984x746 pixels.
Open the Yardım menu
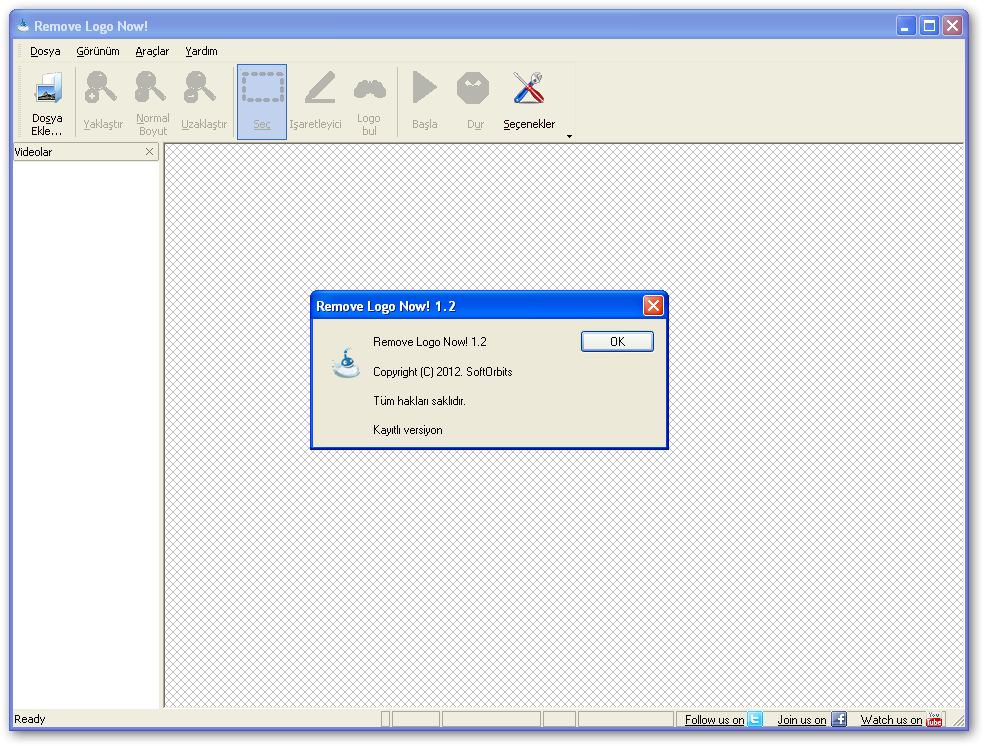point(202,50)
